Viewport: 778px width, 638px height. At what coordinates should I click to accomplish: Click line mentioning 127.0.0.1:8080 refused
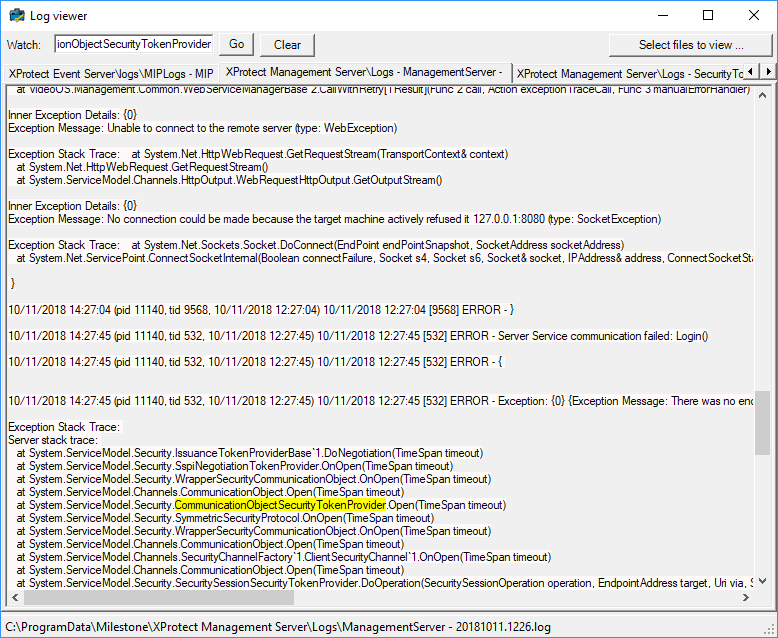click(x=334, y=219)
